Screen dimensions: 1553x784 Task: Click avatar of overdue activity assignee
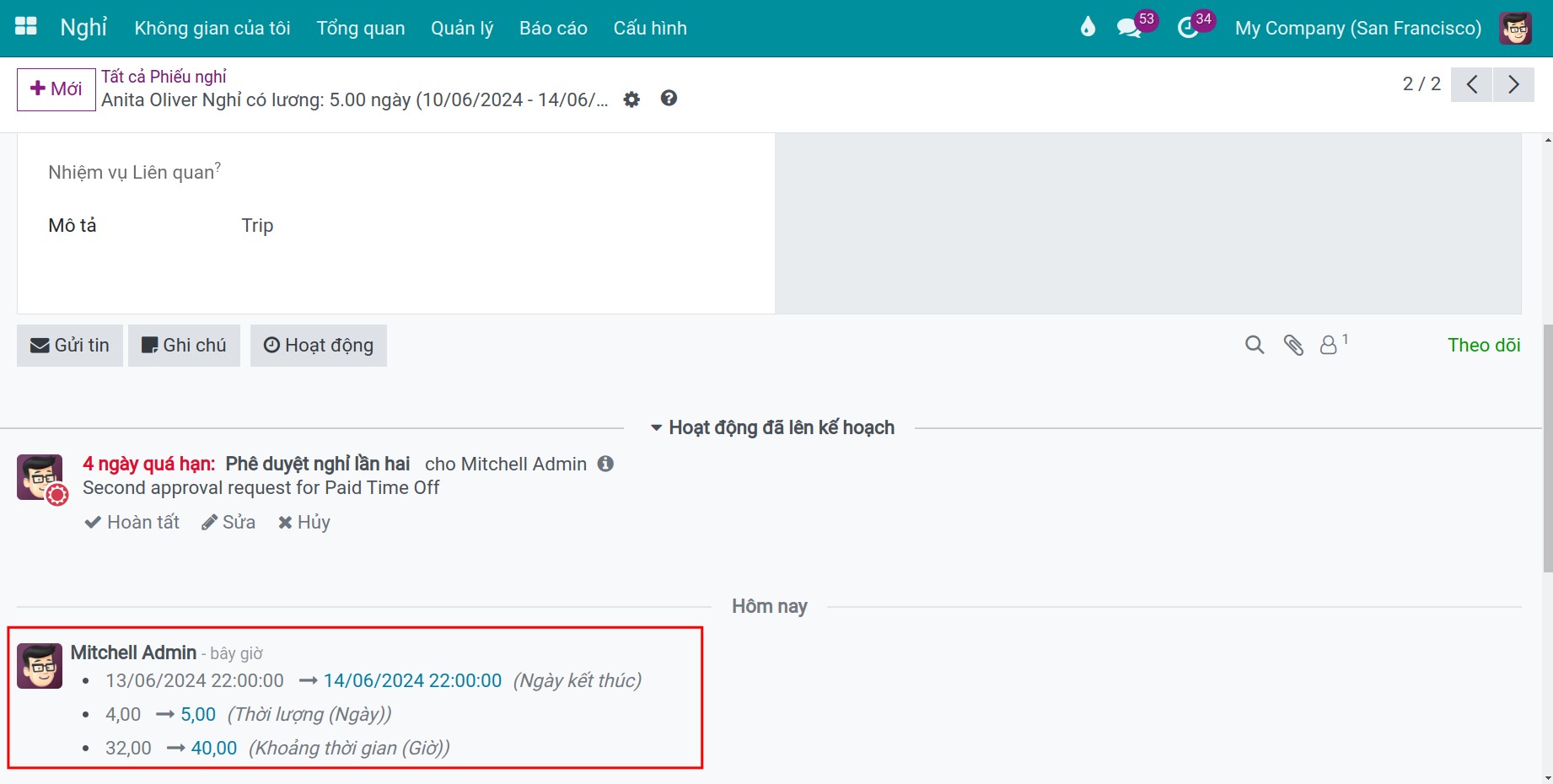pos(40,477)
